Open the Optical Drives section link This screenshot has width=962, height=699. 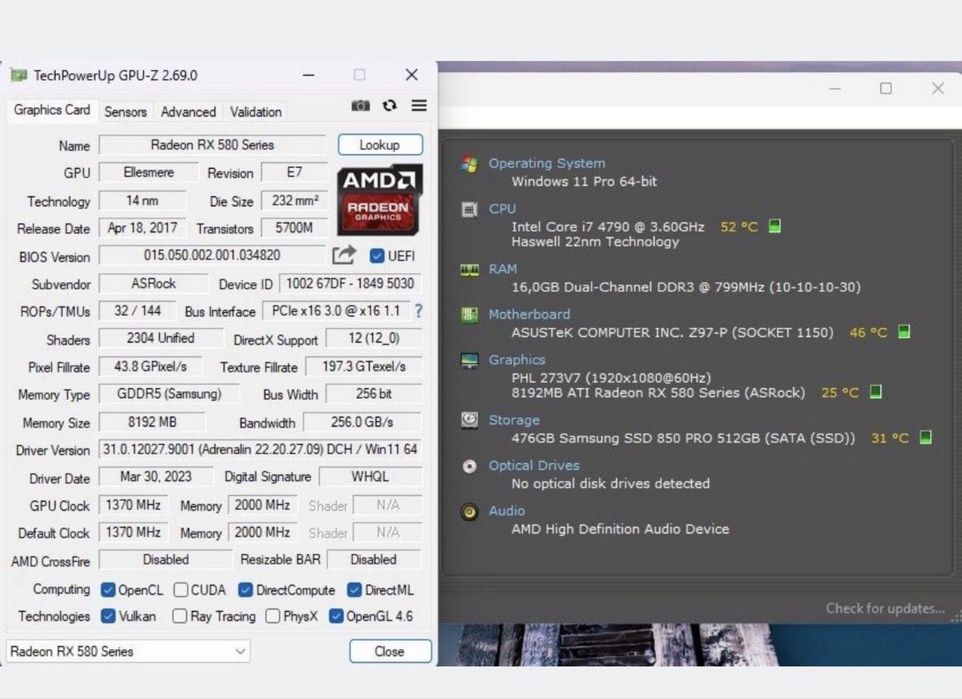pos(534,465)
